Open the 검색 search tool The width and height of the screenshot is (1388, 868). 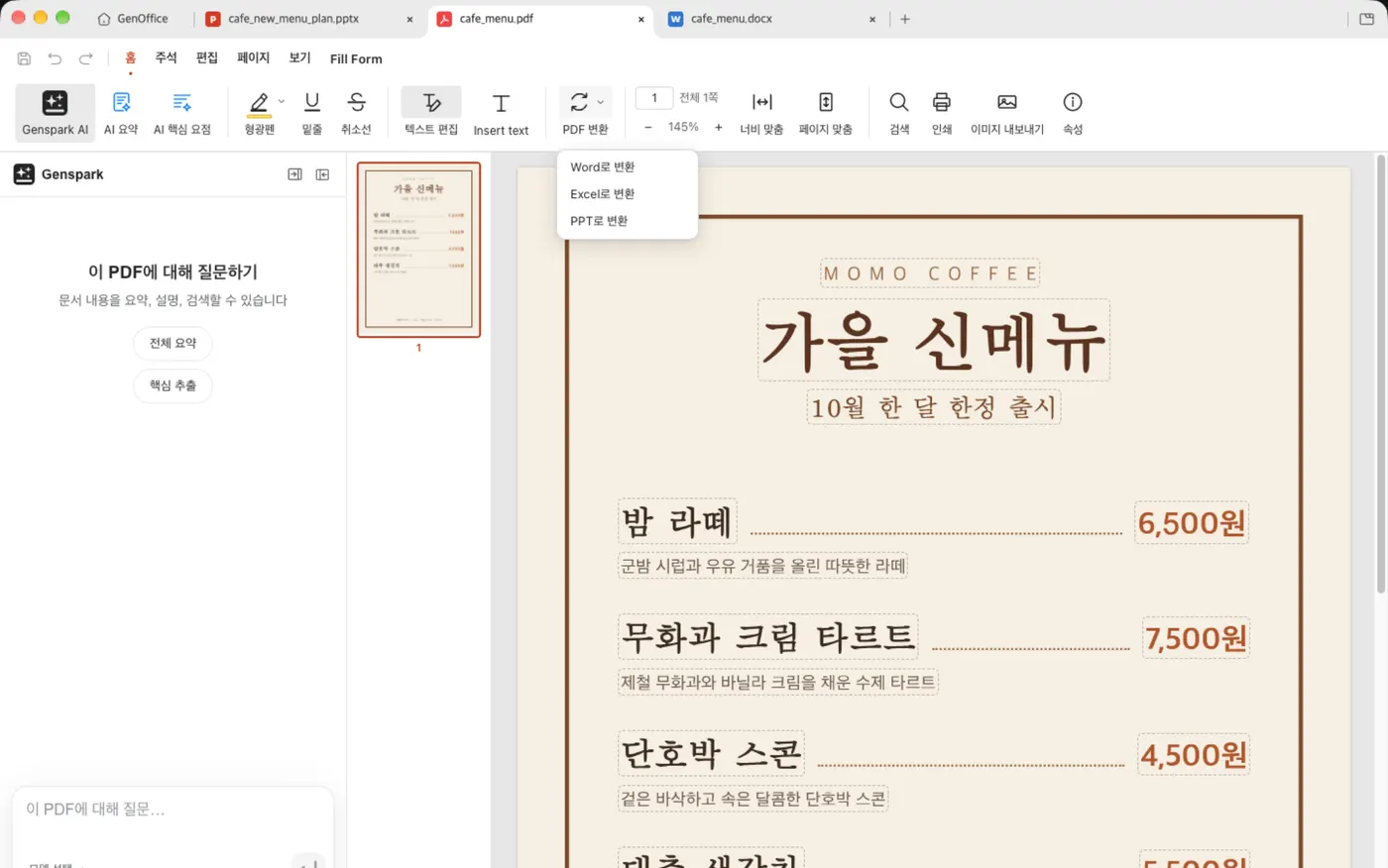coord(899,112)
